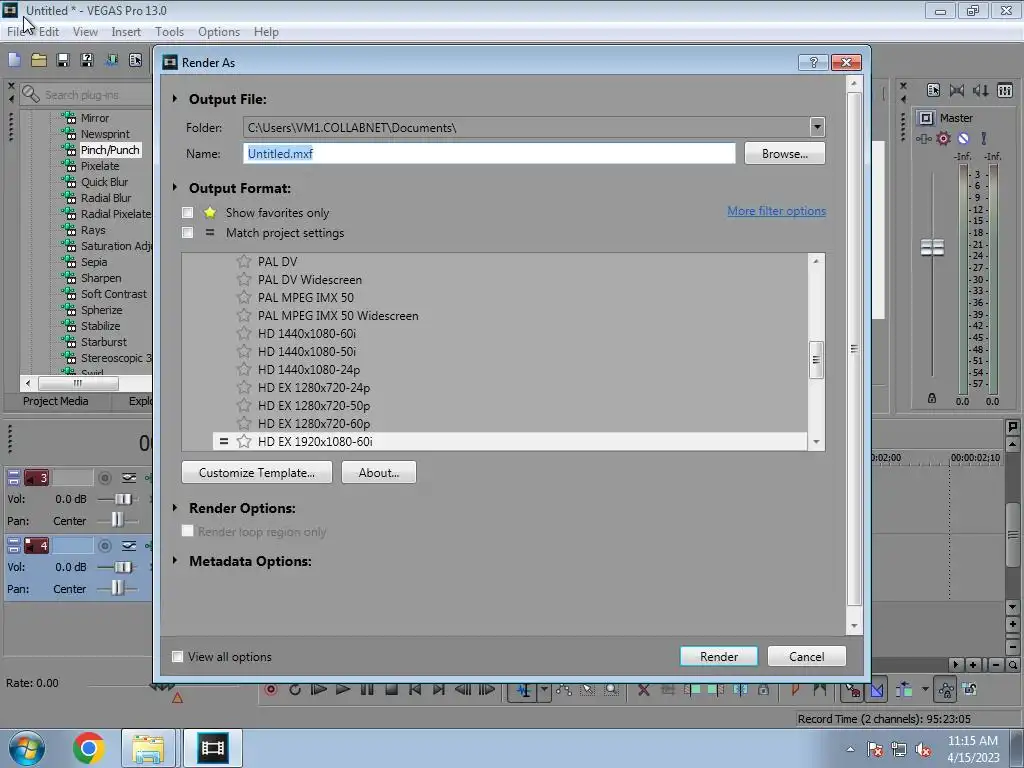Click the About... button
The width and height of the screenshot is (1024, 768).
tap(379, 472)
